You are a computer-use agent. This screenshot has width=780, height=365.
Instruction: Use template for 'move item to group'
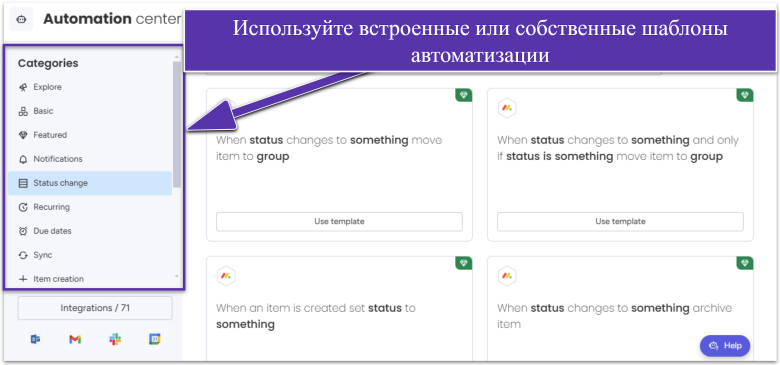point(339,222)
